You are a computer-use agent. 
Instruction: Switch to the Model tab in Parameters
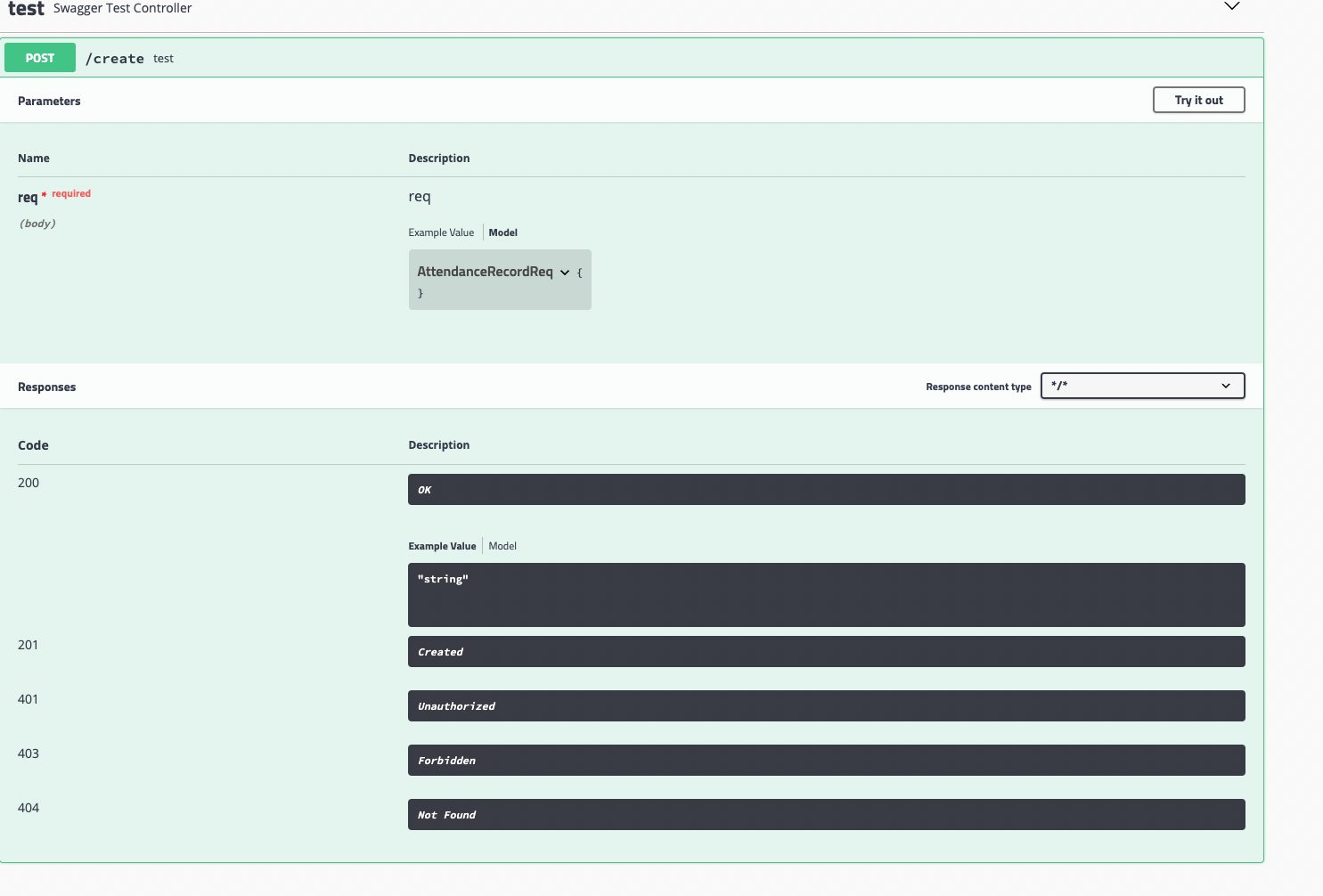[503, 232]
